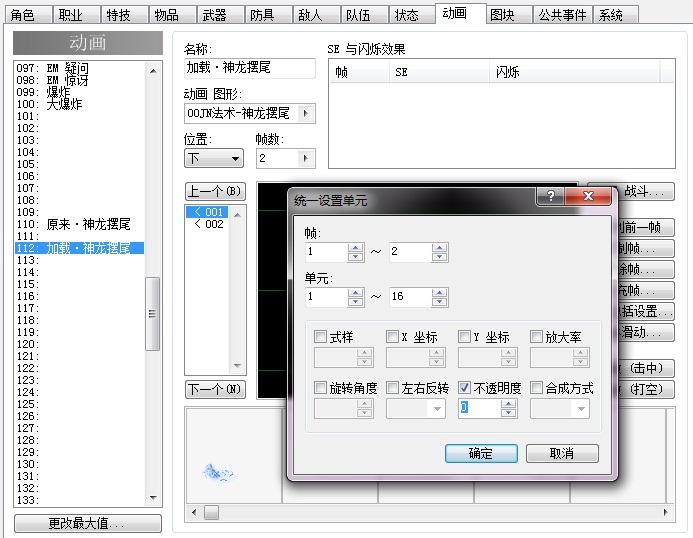Click the dialog help question-mark button

(x=550, y=195)
